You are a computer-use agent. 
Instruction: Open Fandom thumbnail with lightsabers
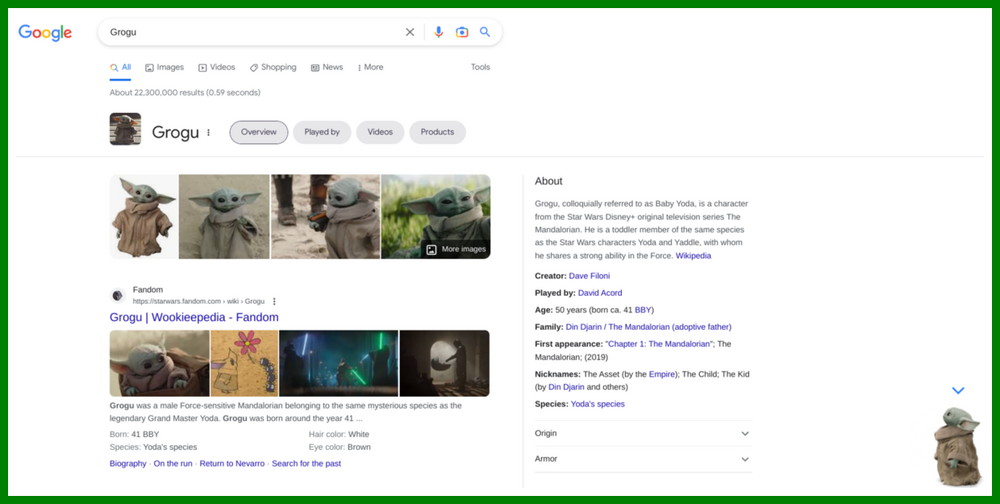click(339, 363)
